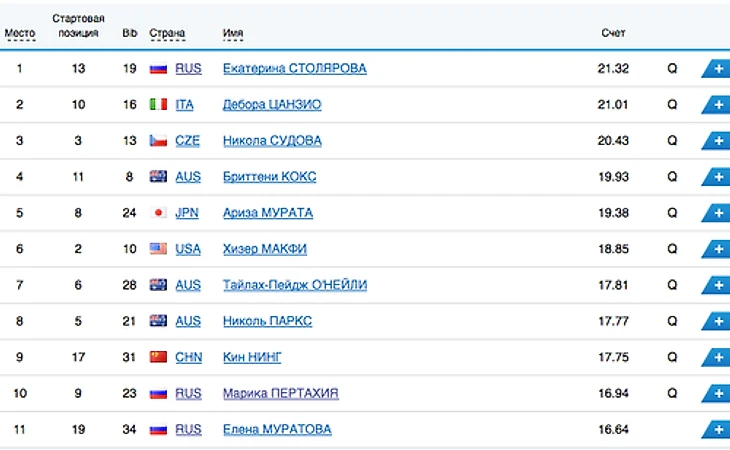Click the Italian flag icon beside ITA
Screen dimensions: 730x450
pyautogui.click(x=158, y=105)
